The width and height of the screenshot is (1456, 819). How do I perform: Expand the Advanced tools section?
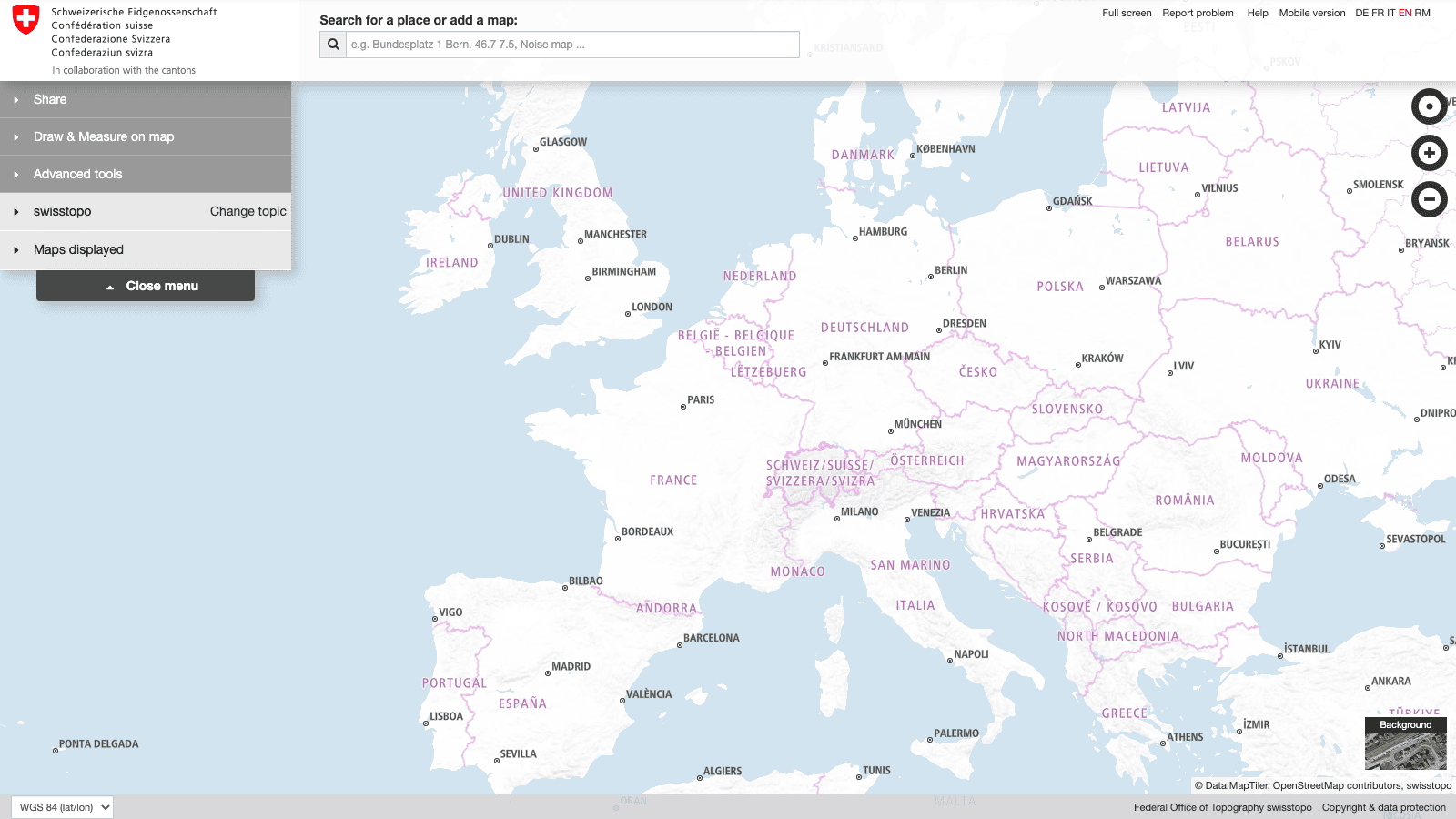[x=77, y=174]
